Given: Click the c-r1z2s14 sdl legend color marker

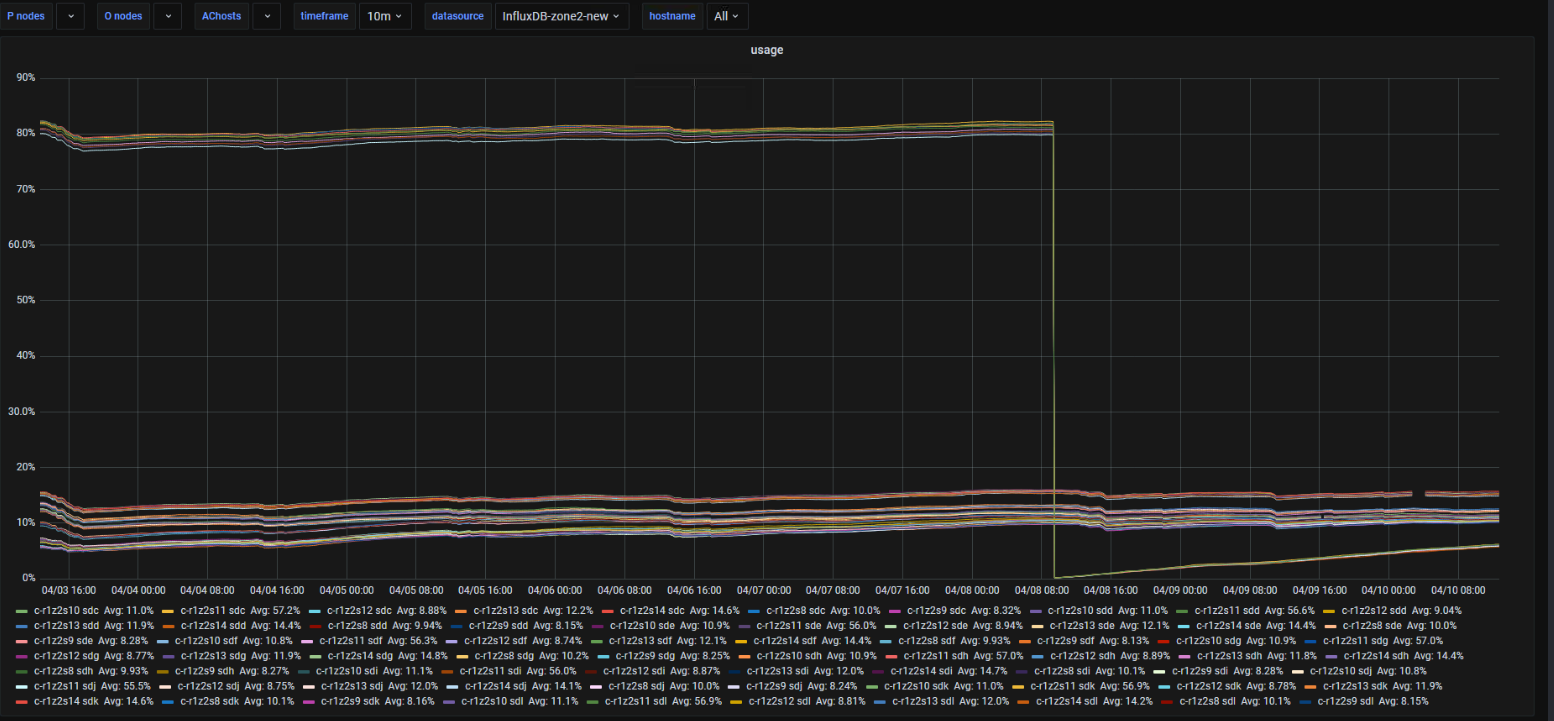Looking at the screenshot, I should (1025, 701).
